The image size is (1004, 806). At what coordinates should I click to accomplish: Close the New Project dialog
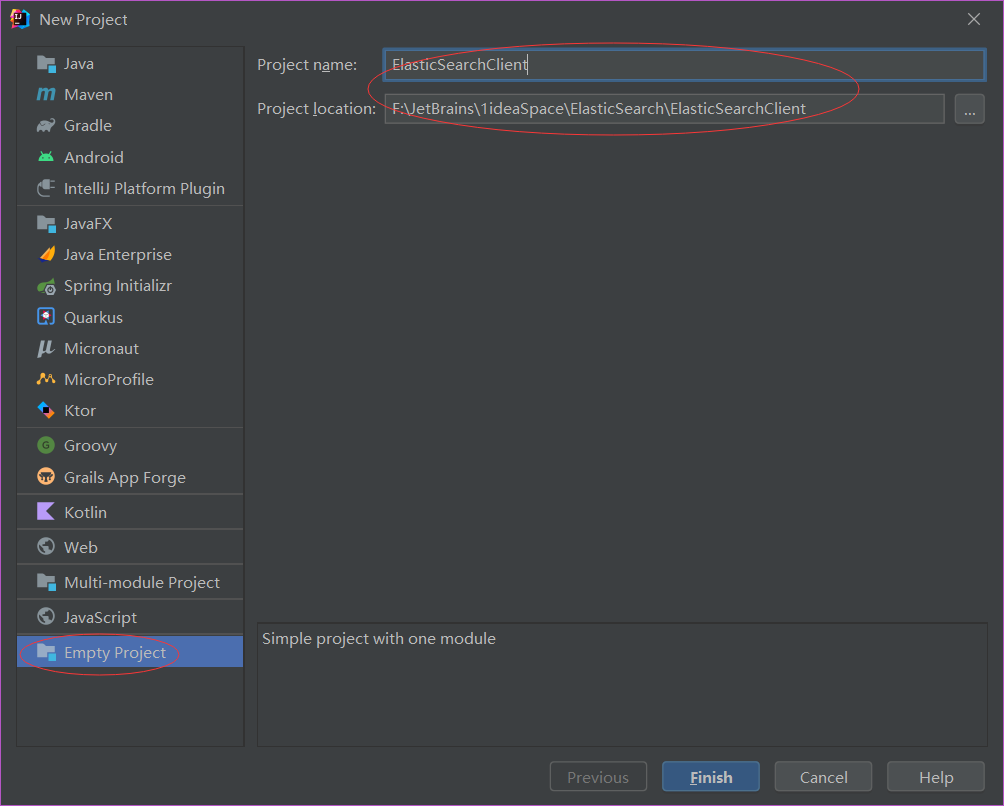tap(974, 19)
